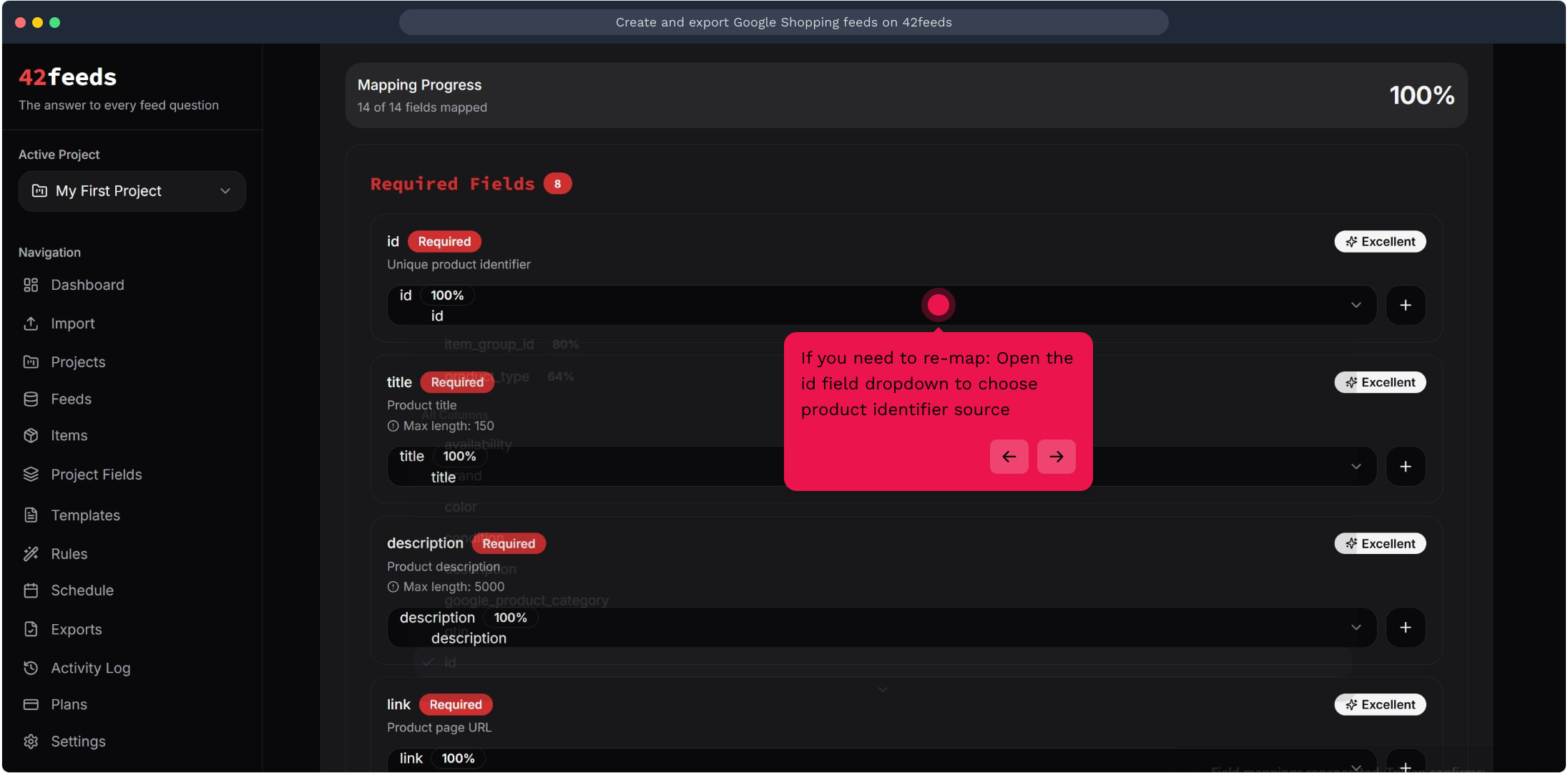Open Exports navigation item
This screenshot has height=773, width=1568.
point(76,629)
